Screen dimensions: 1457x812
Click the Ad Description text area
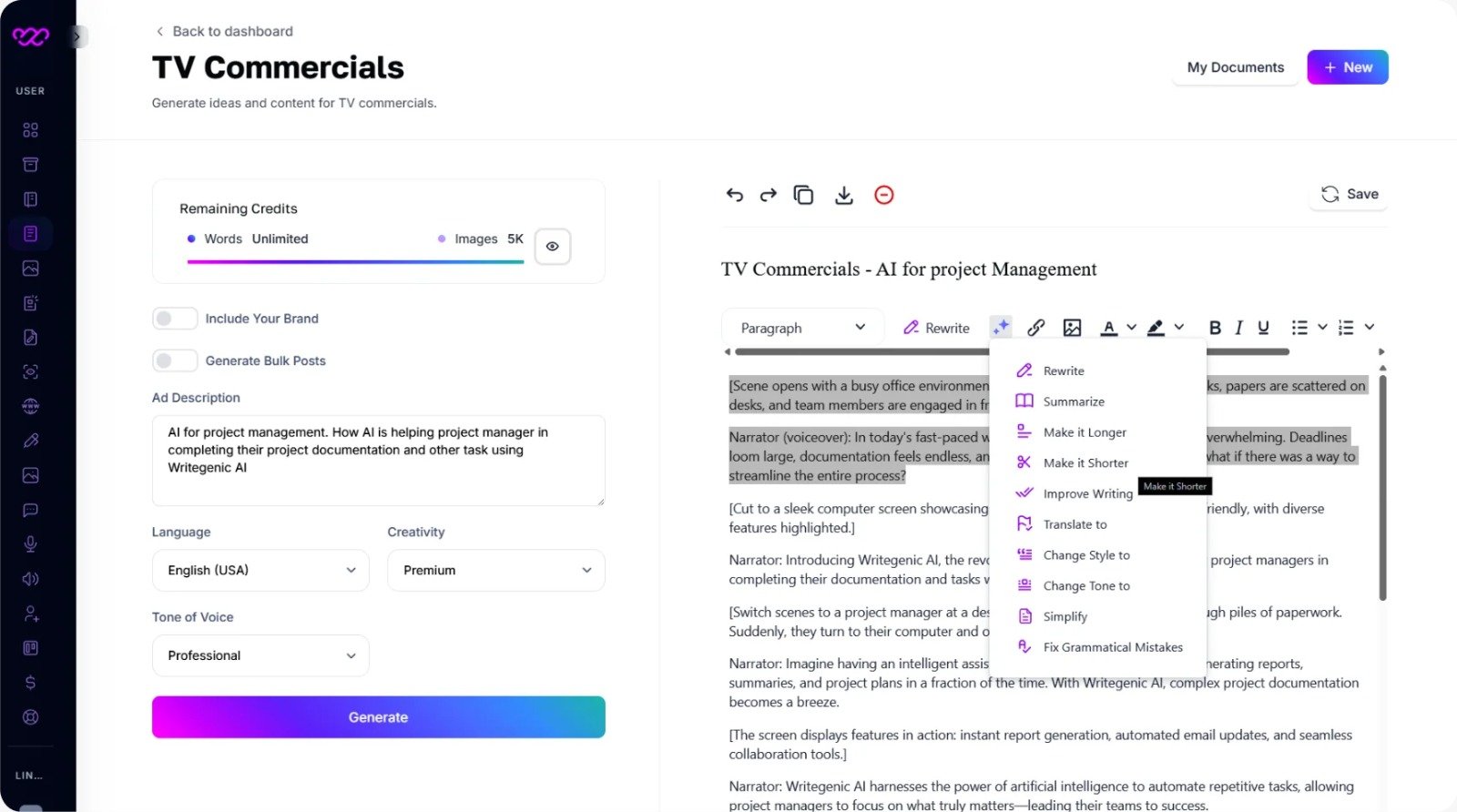coord(379,461)
